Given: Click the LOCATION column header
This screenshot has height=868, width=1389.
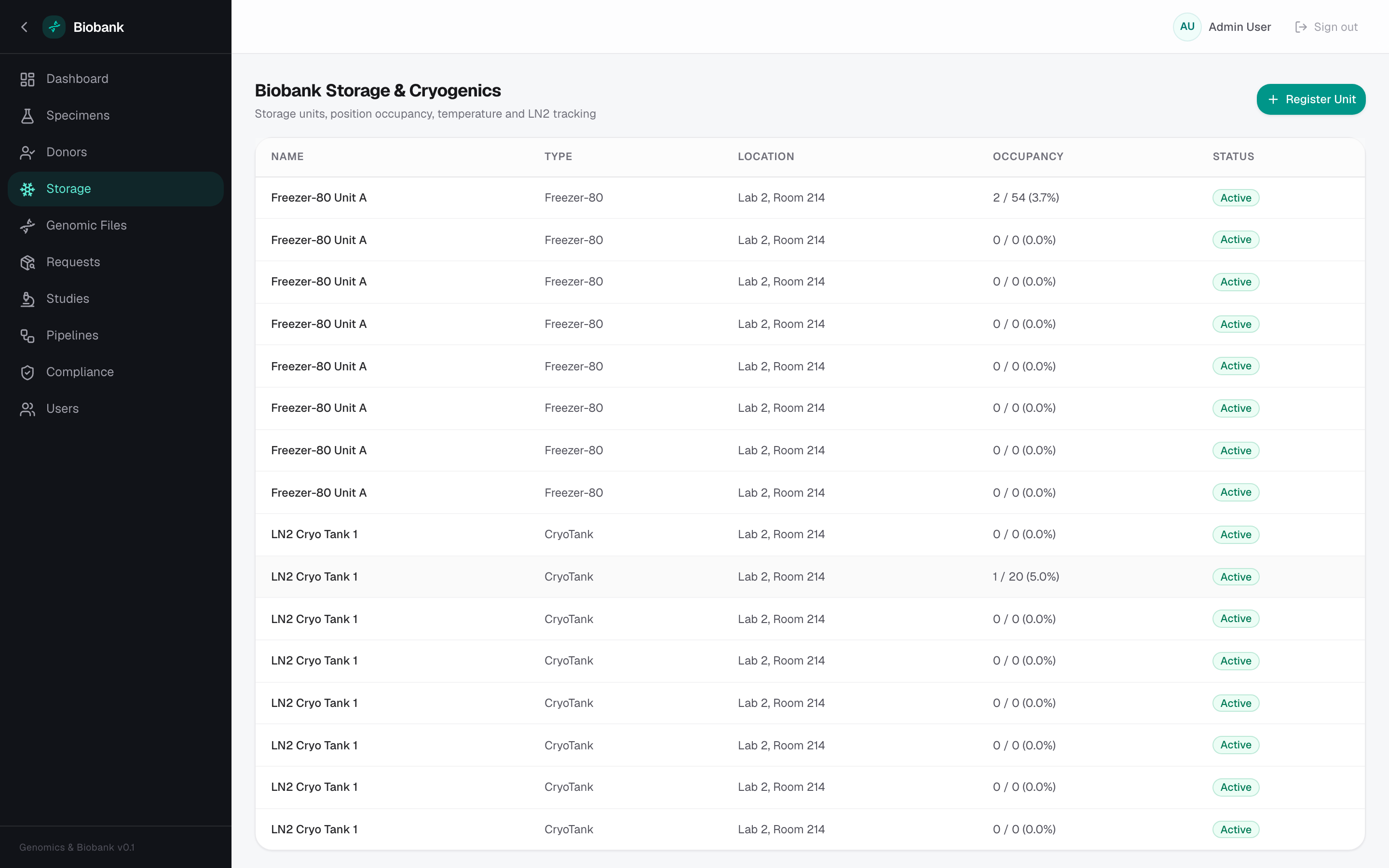Looking at the screenshot, I should (766, 157).
